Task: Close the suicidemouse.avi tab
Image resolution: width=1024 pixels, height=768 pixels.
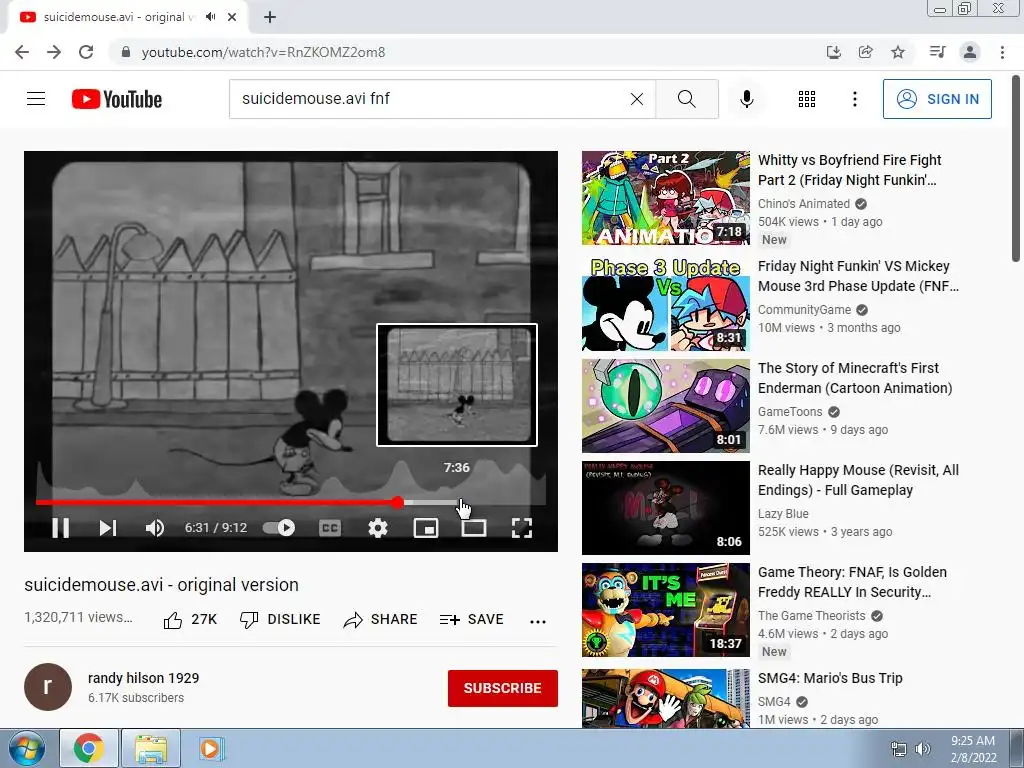Action: pos(232,17)
